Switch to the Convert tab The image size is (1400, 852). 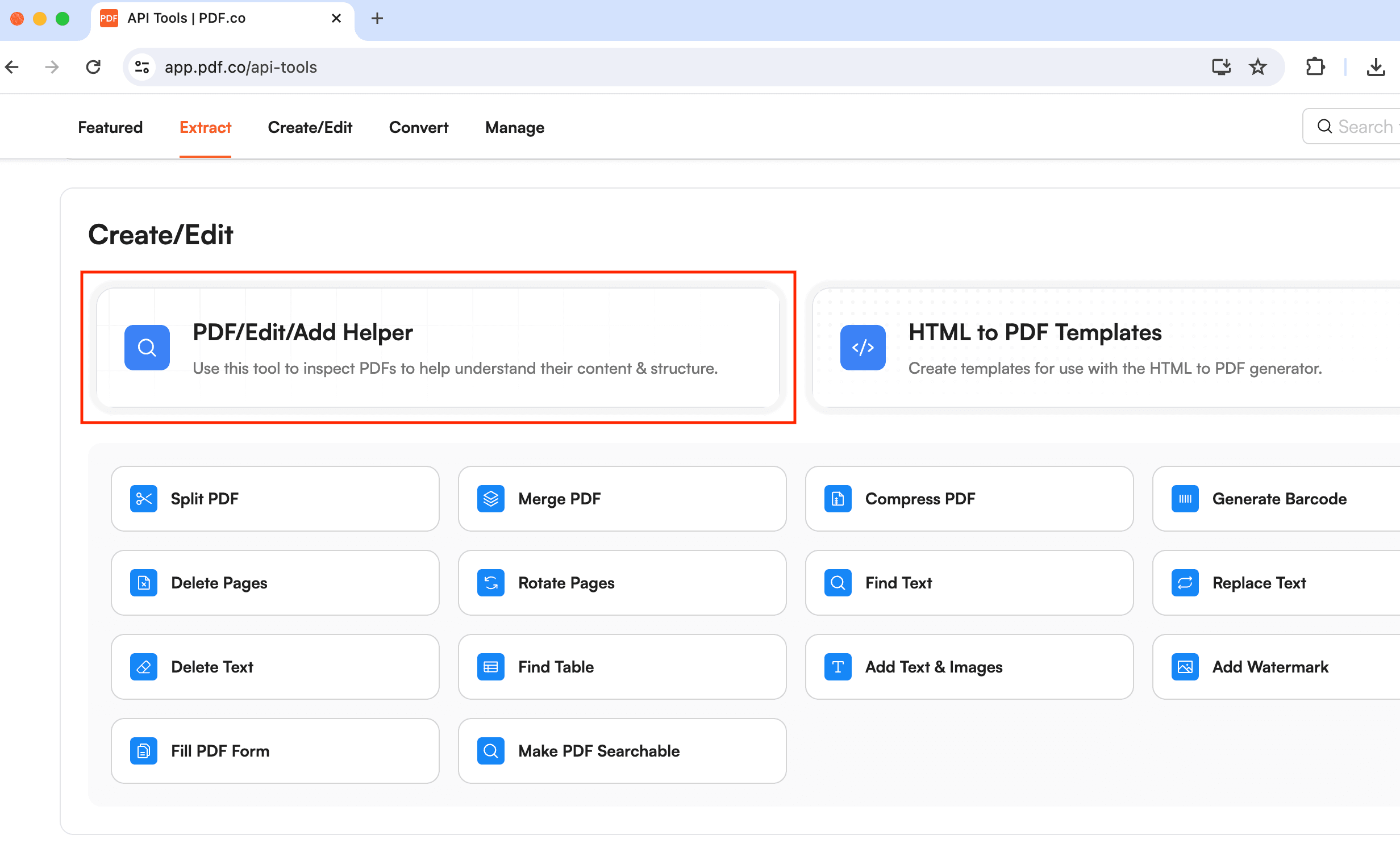[x=418, y=127]
